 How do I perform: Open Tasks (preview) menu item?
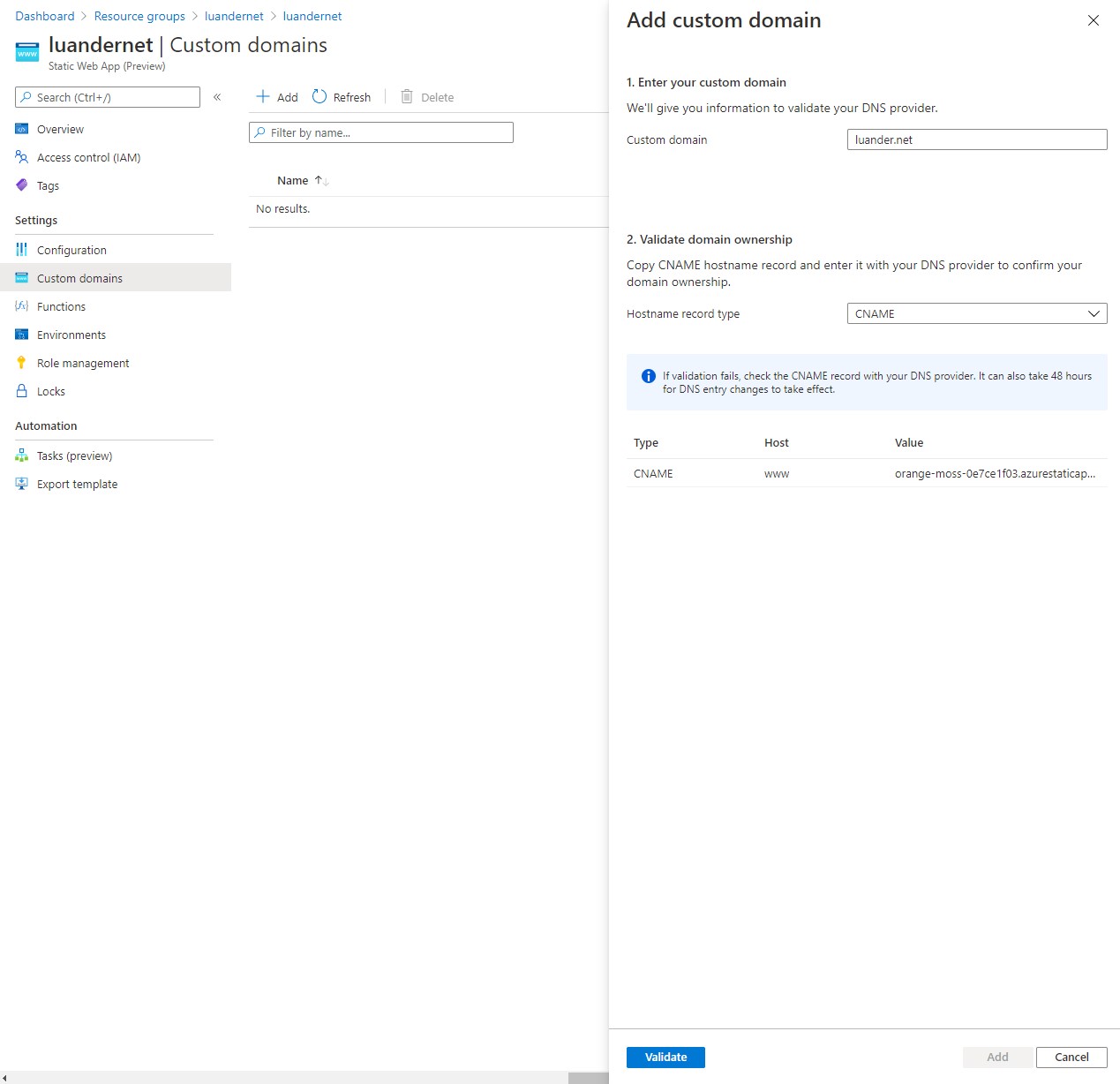pyautogui.click(x=74, y=455)
